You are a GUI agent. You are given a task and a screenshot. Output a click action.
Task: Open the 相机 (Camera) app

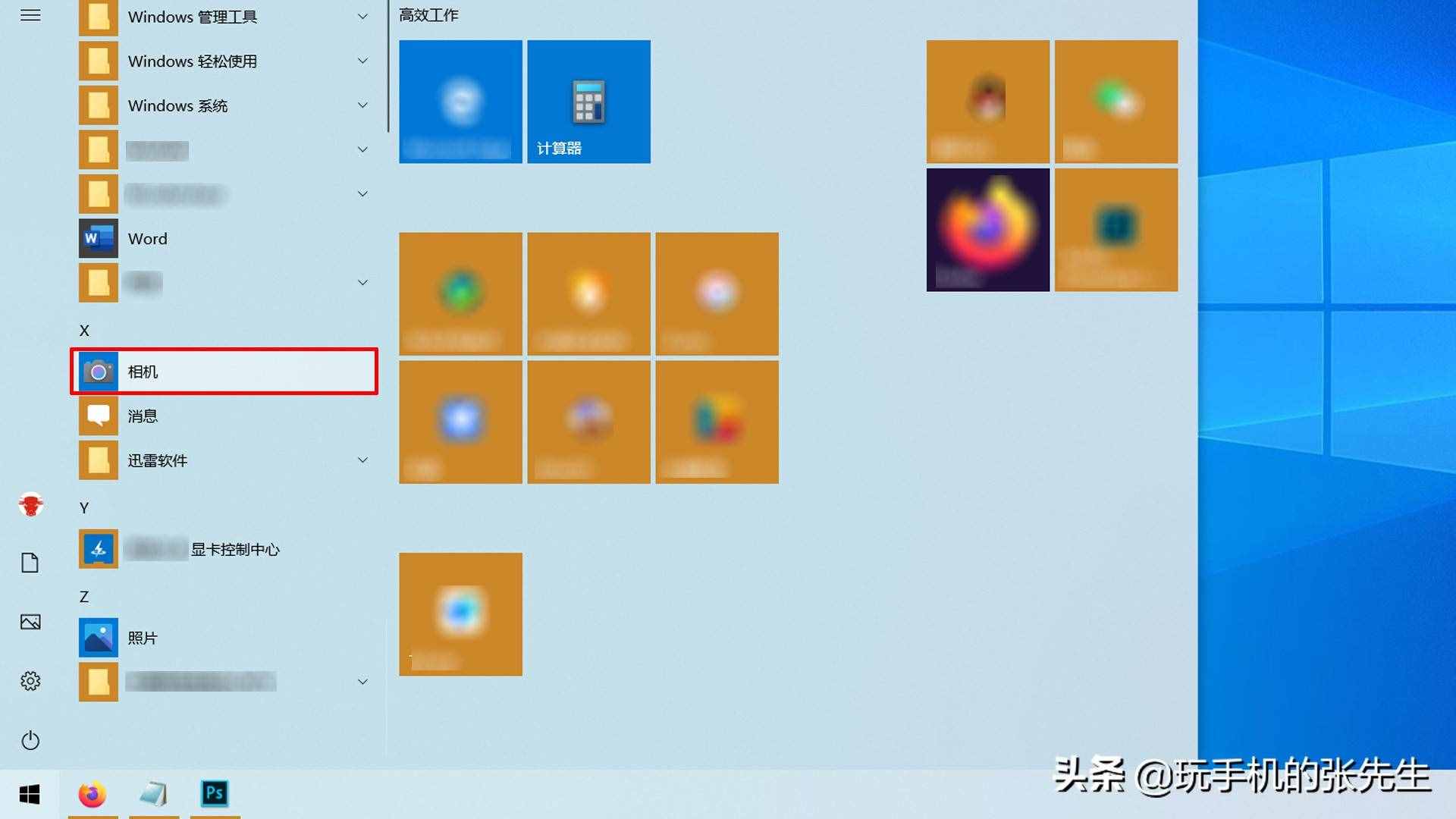tap(224, 371)
